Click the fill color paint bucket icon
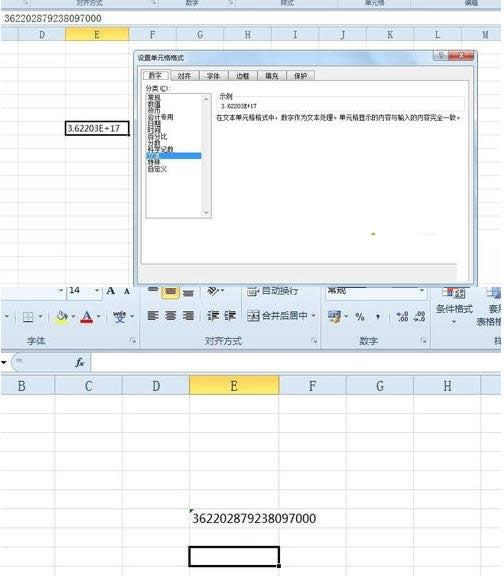Screen dimensions: 504x576 pos(62,317)
